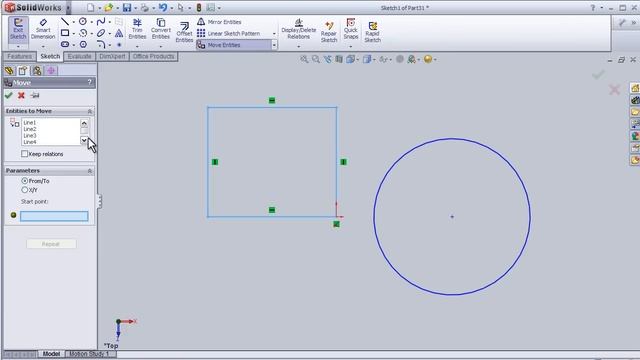Image resolution: width=640 pixels, height=360 pixels.
Task: Open the Linear Sketch Pattern dropdown arrow
Action: (274, 33)
